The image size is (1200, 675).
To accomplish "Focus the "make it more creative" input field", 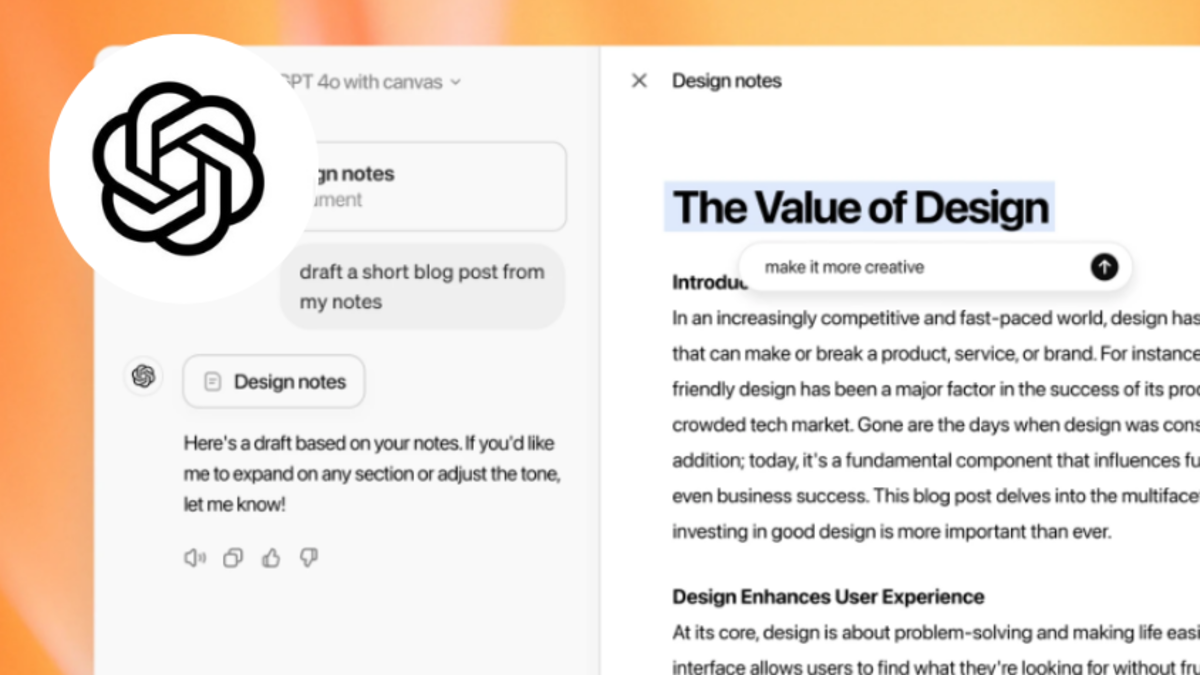I will (910, 267).
